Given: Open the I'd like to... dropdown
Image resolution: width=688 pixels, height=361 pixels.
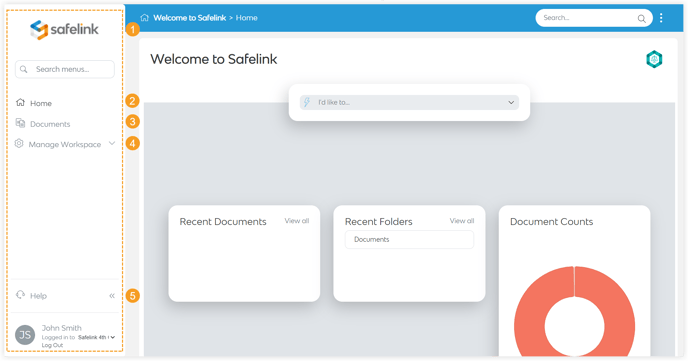Looking at the screenshot, I should [409, 102].
